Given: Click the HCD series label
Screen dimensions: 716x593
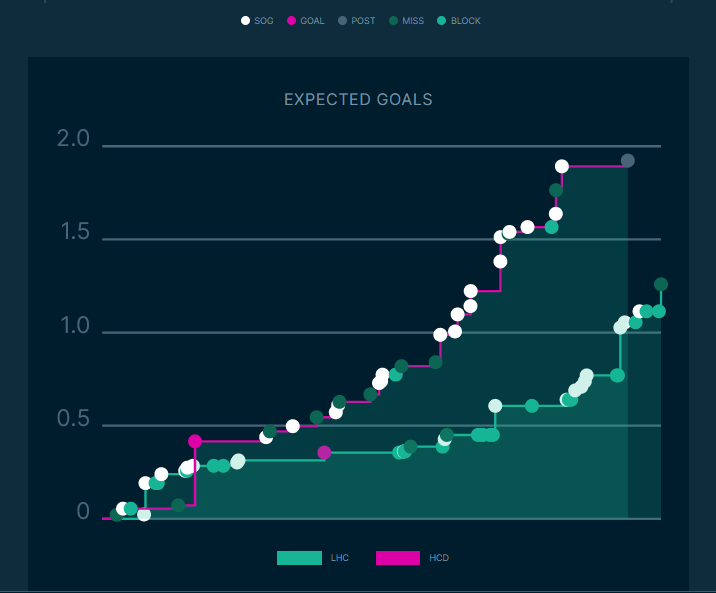Looking at the screenshot, I should click(x=439, y=558).
